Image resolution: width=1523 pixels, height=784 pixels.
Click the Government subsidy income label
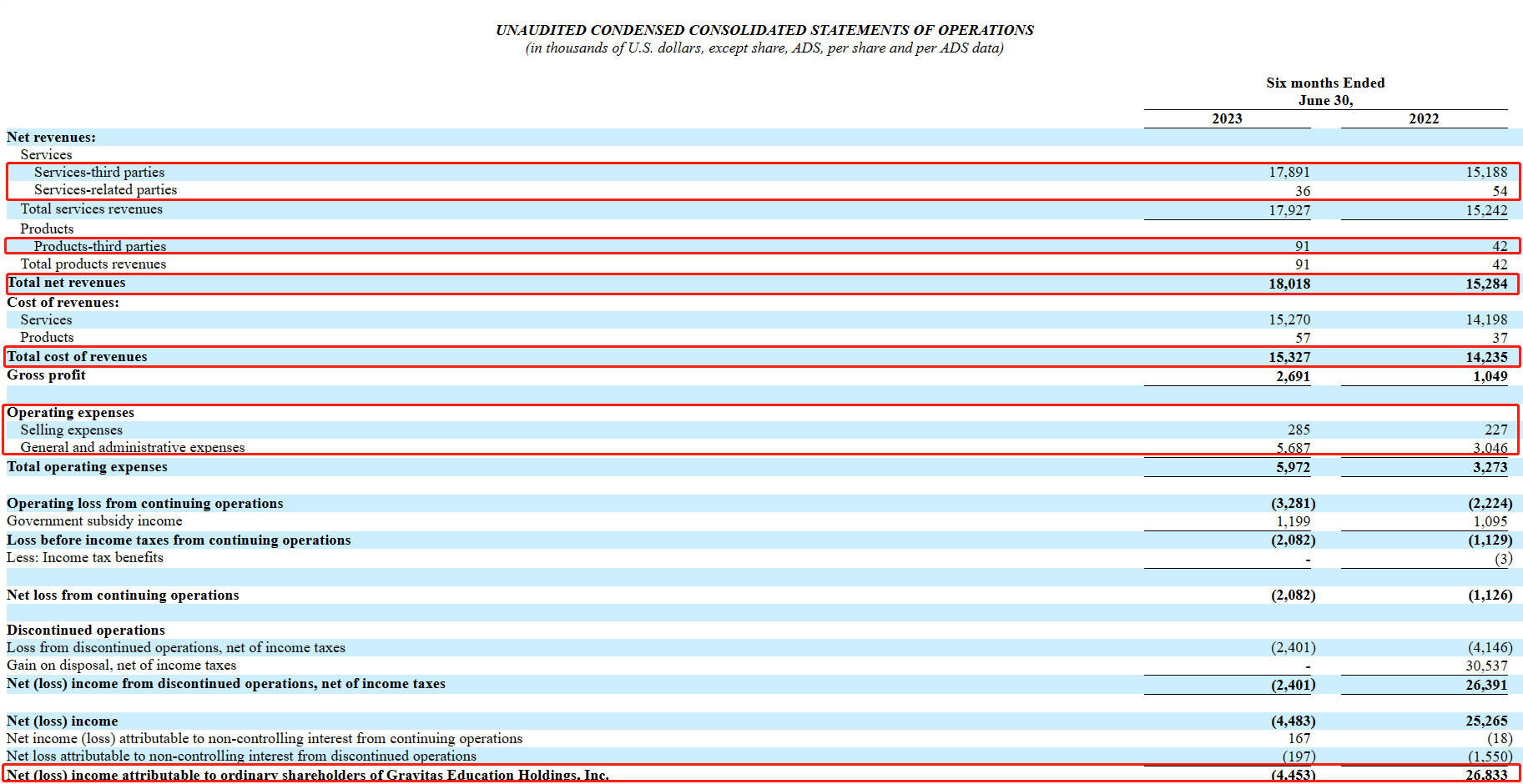pos(94,521)
